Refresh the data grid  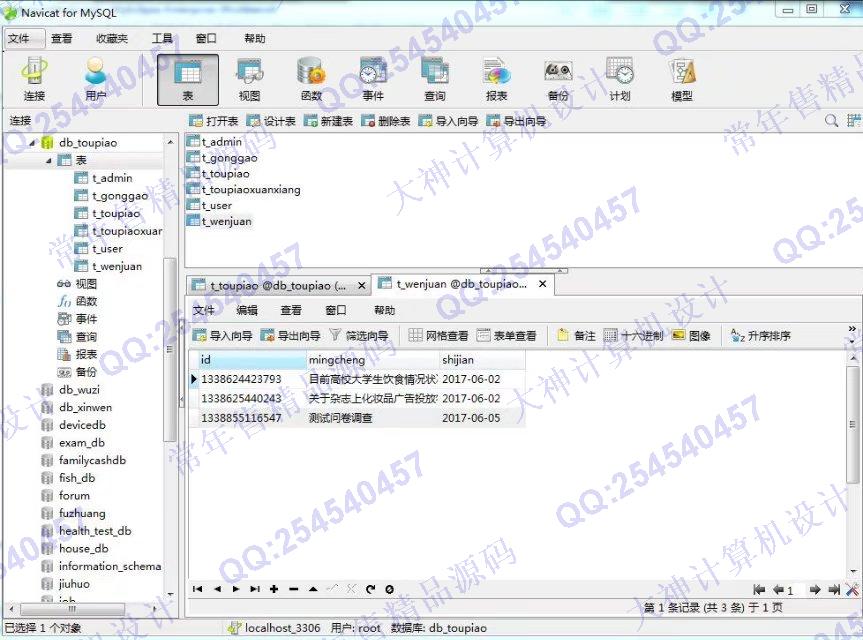pyautogui.click(x=370, y=589)
